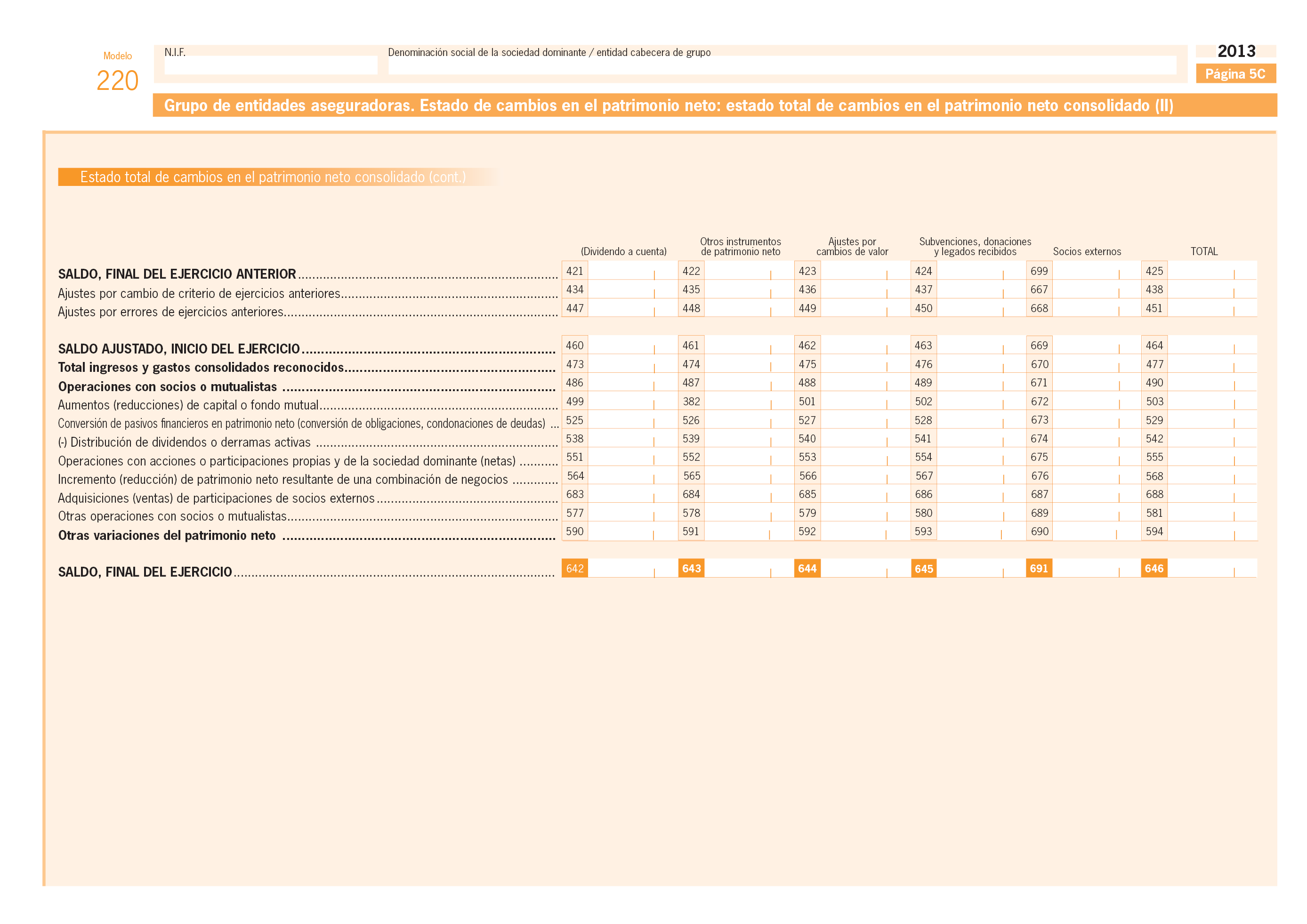1307x924 pixels.
Task: Click the input field for box 499
Action: 632,401
